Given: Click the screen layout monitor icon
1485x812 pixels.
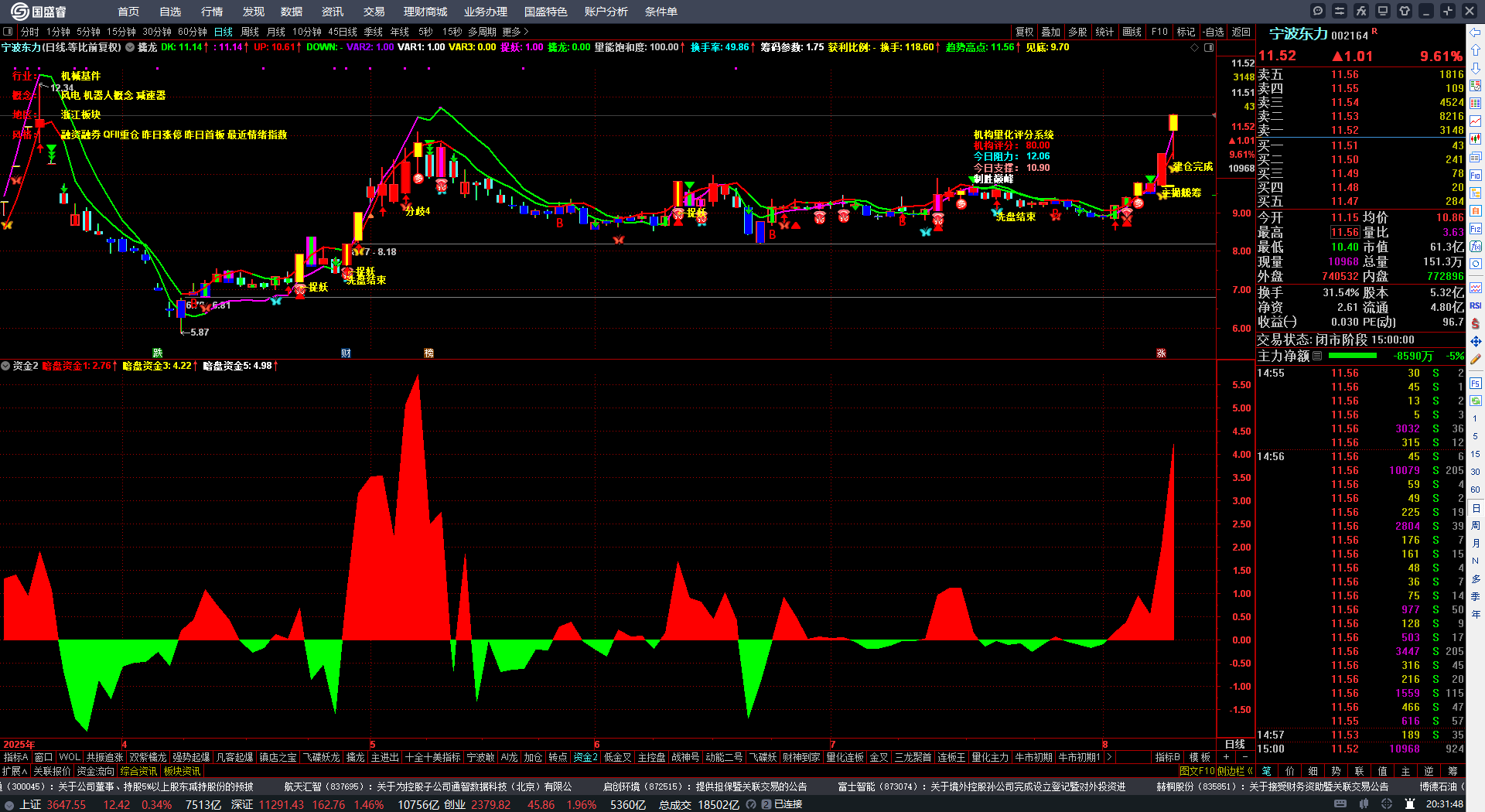Looking at the screenshot, I should coord(1383,11).
